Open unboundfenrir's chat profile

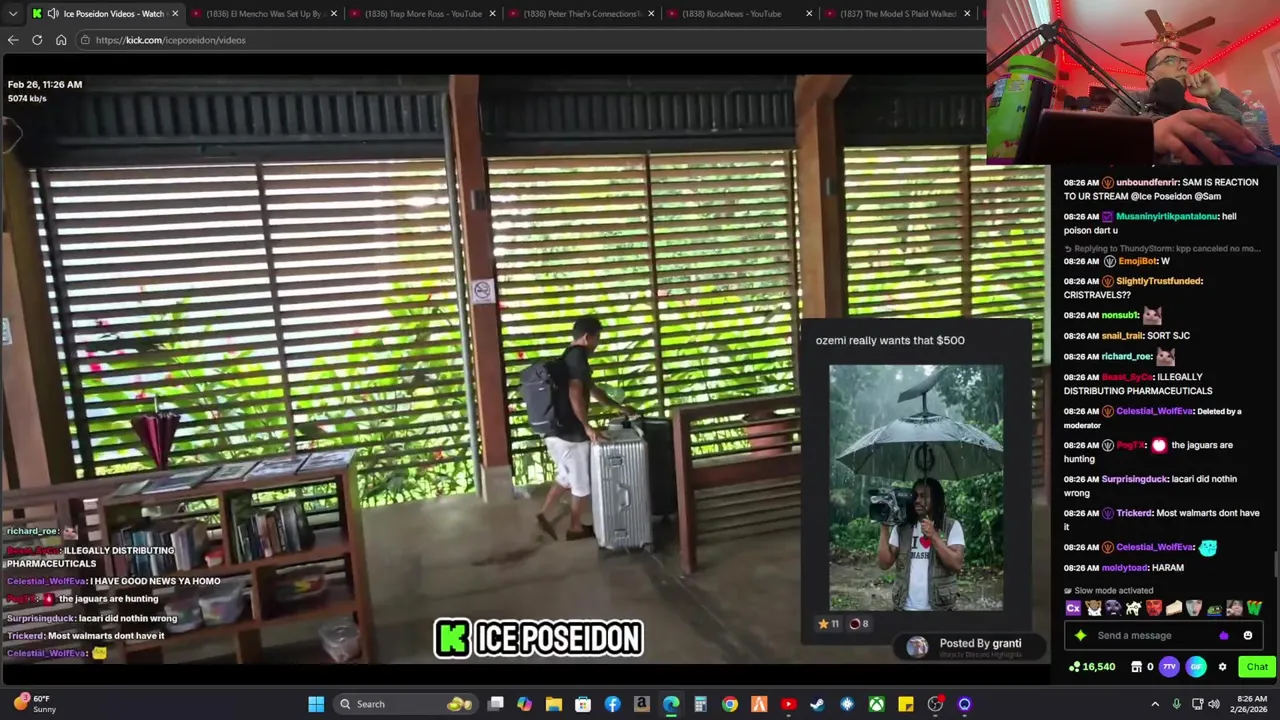click(x=1146, y=182)
